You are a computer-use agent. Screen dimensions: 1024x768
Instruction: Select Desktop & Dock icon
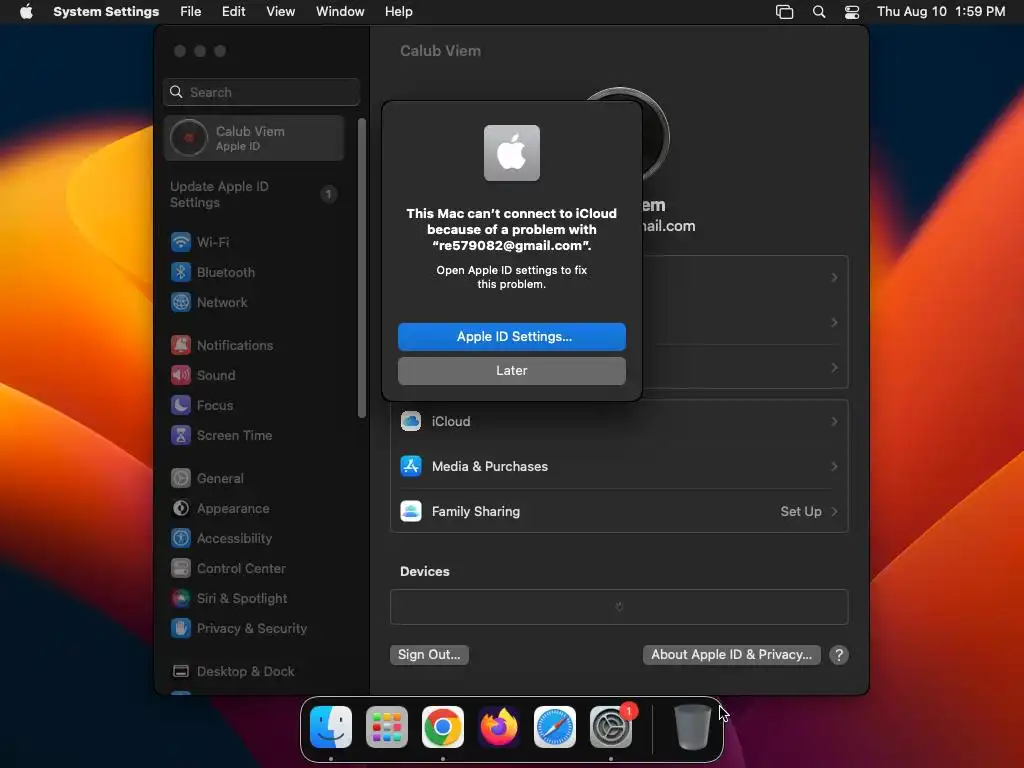click(181, 671)
